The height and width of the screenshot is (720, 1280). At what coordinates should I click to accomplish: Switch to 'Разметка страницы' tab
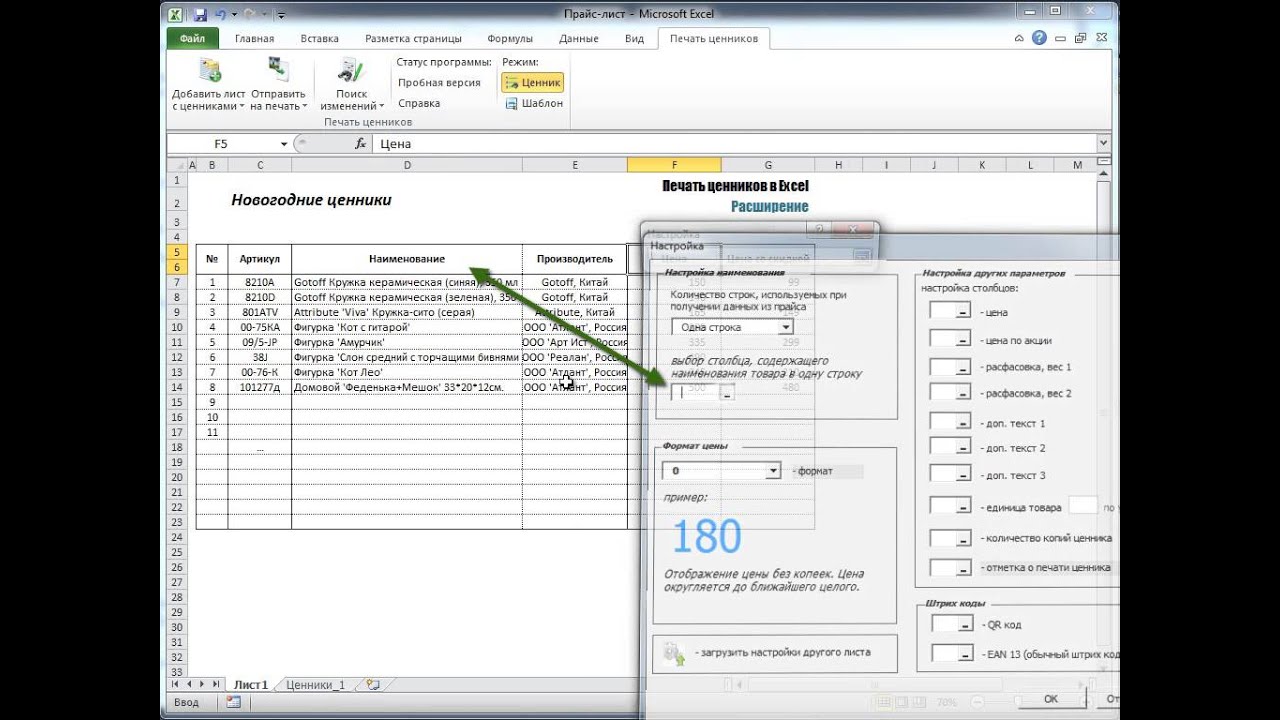coord(413,39)
